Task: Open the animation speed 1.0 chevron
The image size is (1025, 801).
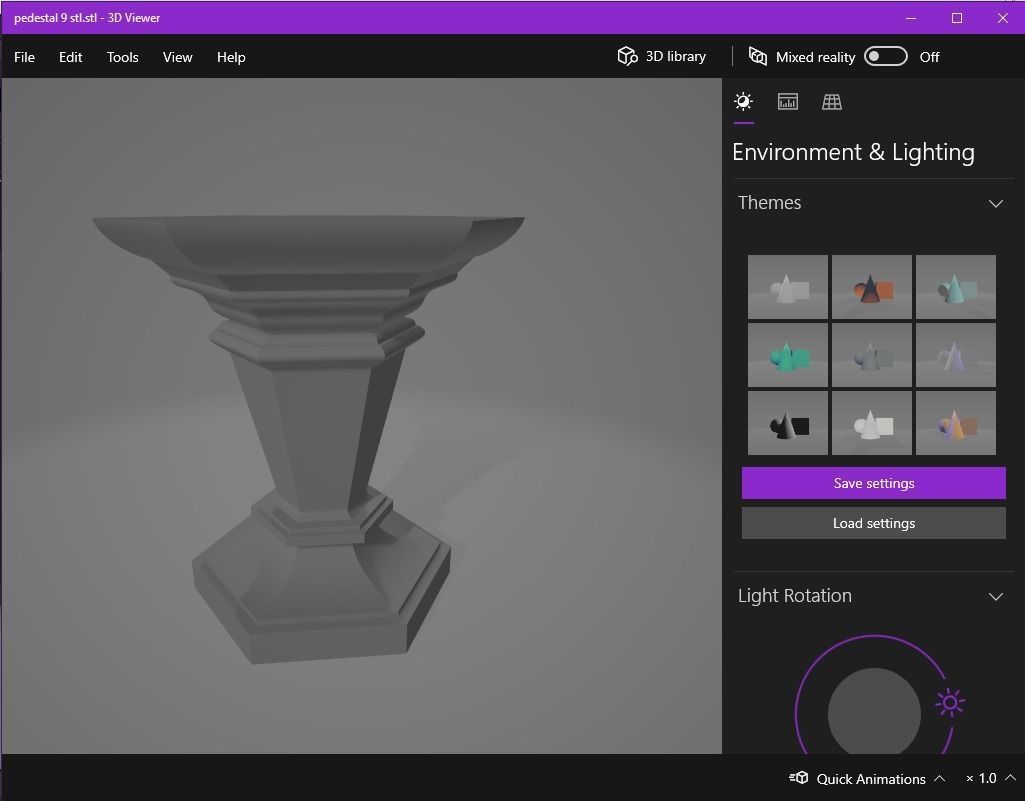Action: (x=1010, y=777)
